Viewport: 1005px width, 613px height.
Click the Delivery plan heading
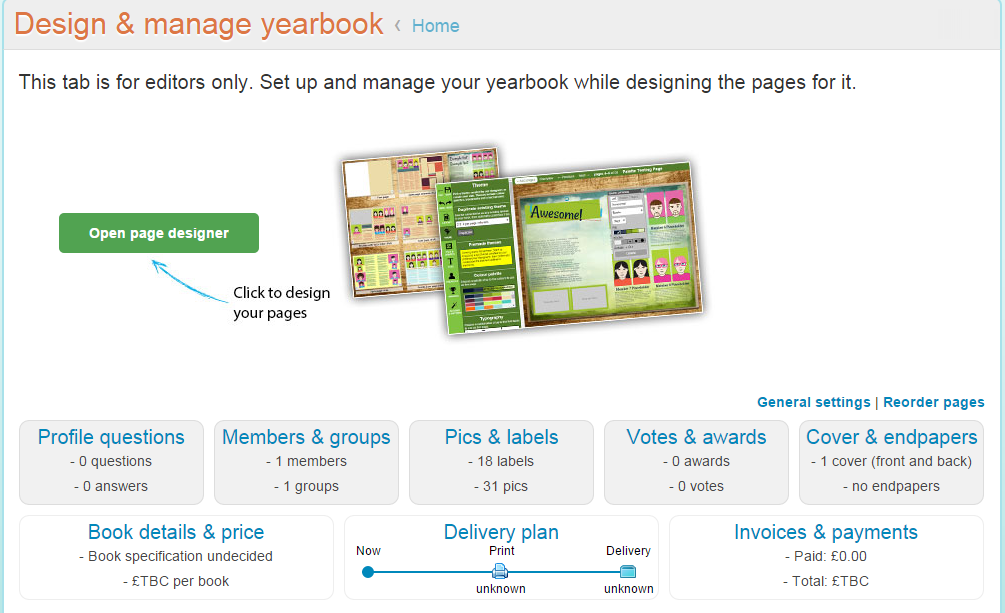coord(501,532)
